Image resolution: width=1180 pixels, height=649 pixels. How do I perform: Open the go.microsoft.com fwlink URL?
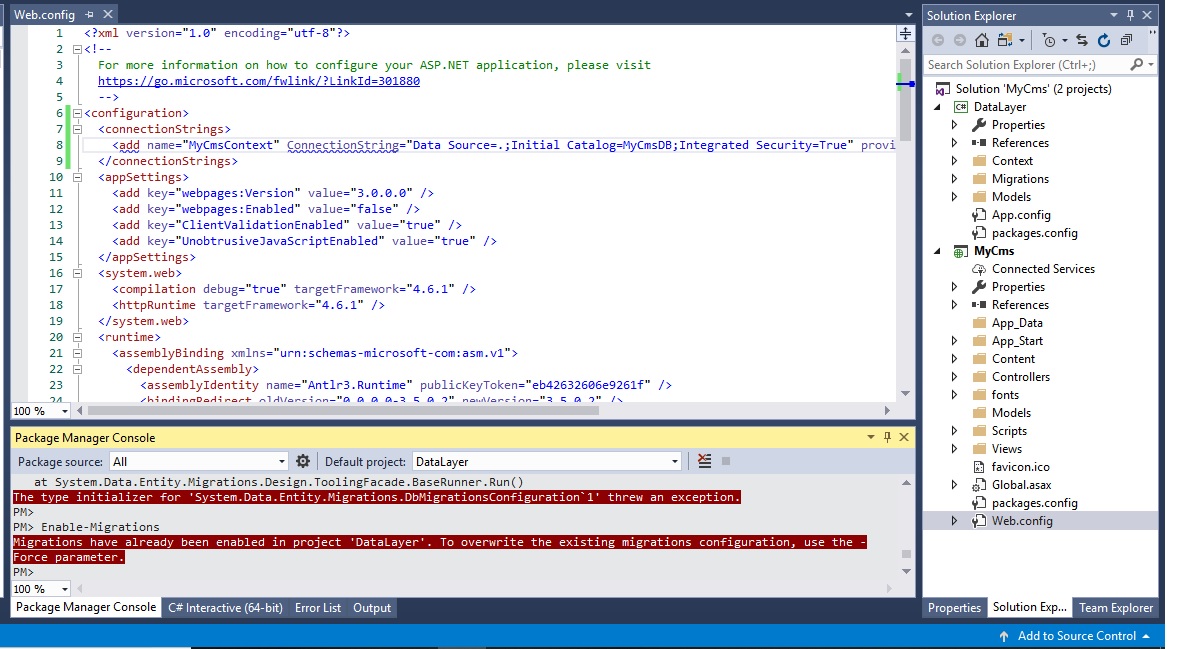pyautogui.click(x=258, y=81)
